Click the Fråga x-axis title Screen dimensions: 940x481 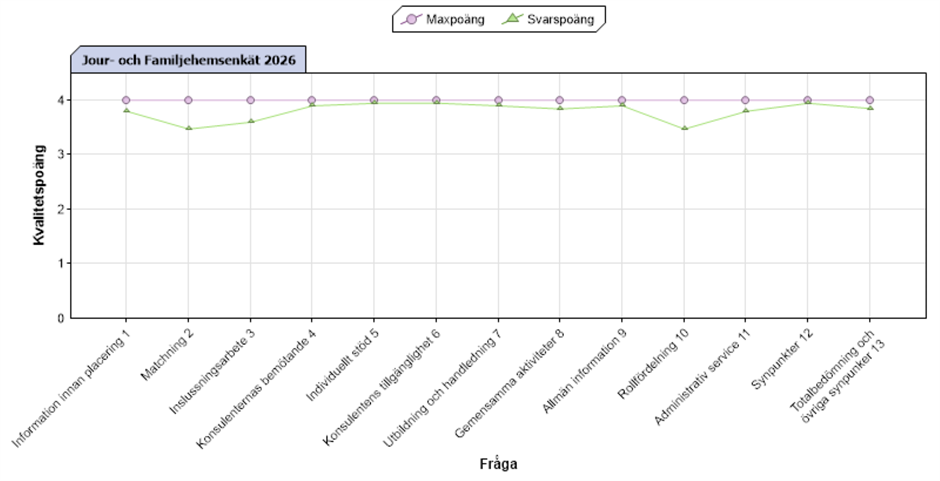coord(498,464)
